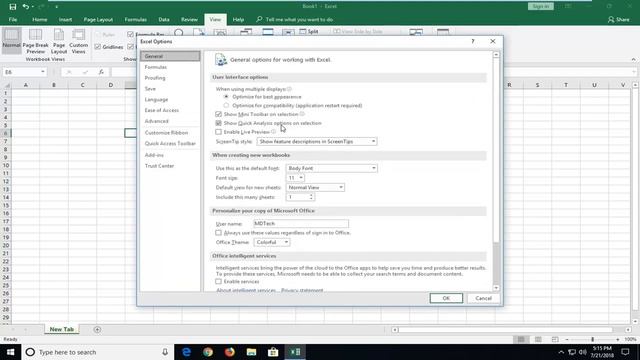Check Enable services checkbox
The width and height of the screenshot is (640, 360).
[x=218, y=282]
